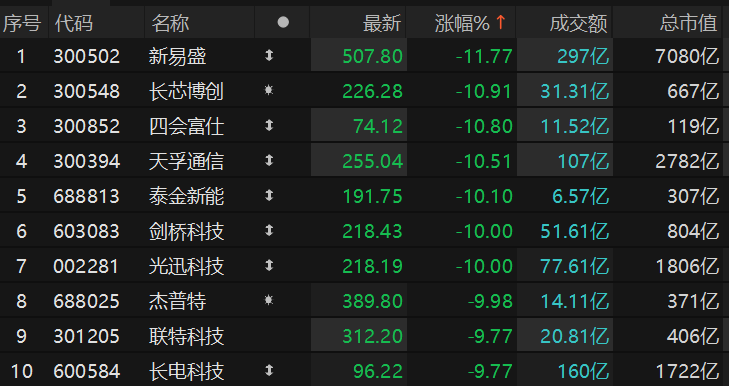This screenshot has height=386, width=729.
Task: Select stock name 杰普特
Action: point(178,301)
